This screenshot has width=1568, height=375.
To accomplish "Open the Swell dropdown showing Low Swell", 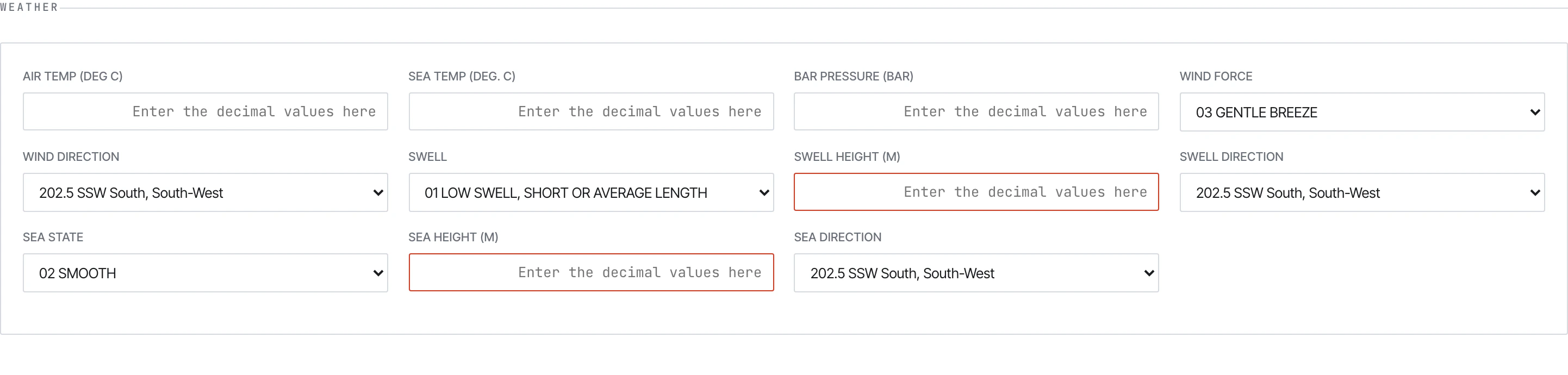I will tap(591, 192).
